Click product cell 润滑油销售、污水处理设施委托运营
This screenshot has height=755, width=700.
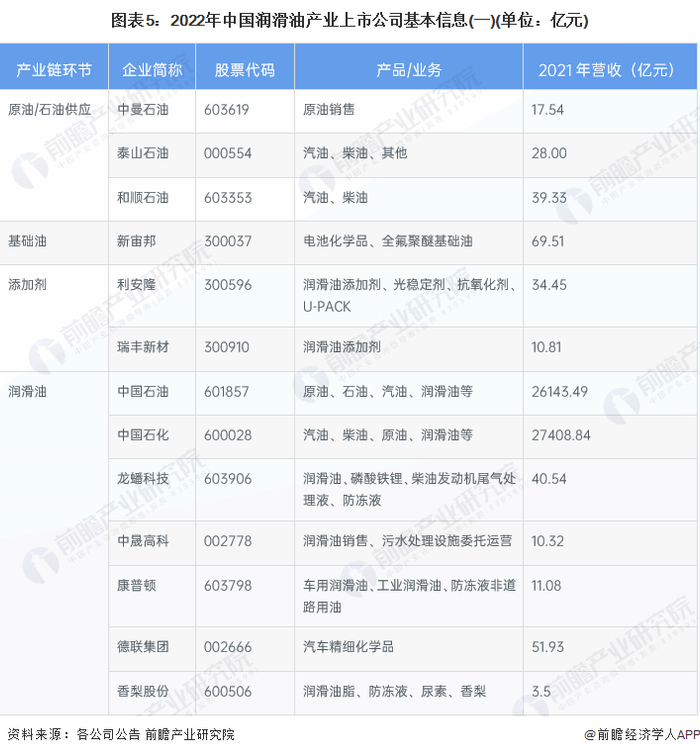pos(407,541)
